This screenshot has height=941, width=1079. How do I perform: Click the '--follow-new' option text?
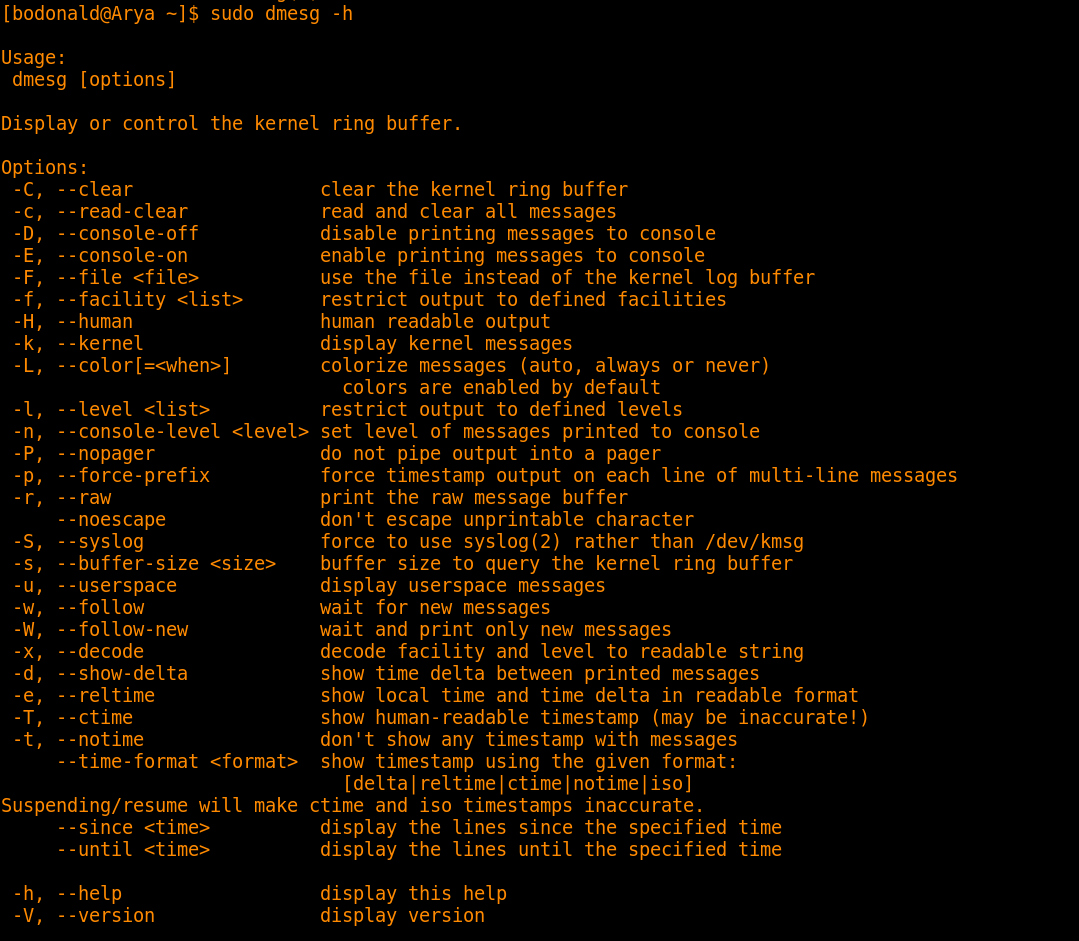122,630
